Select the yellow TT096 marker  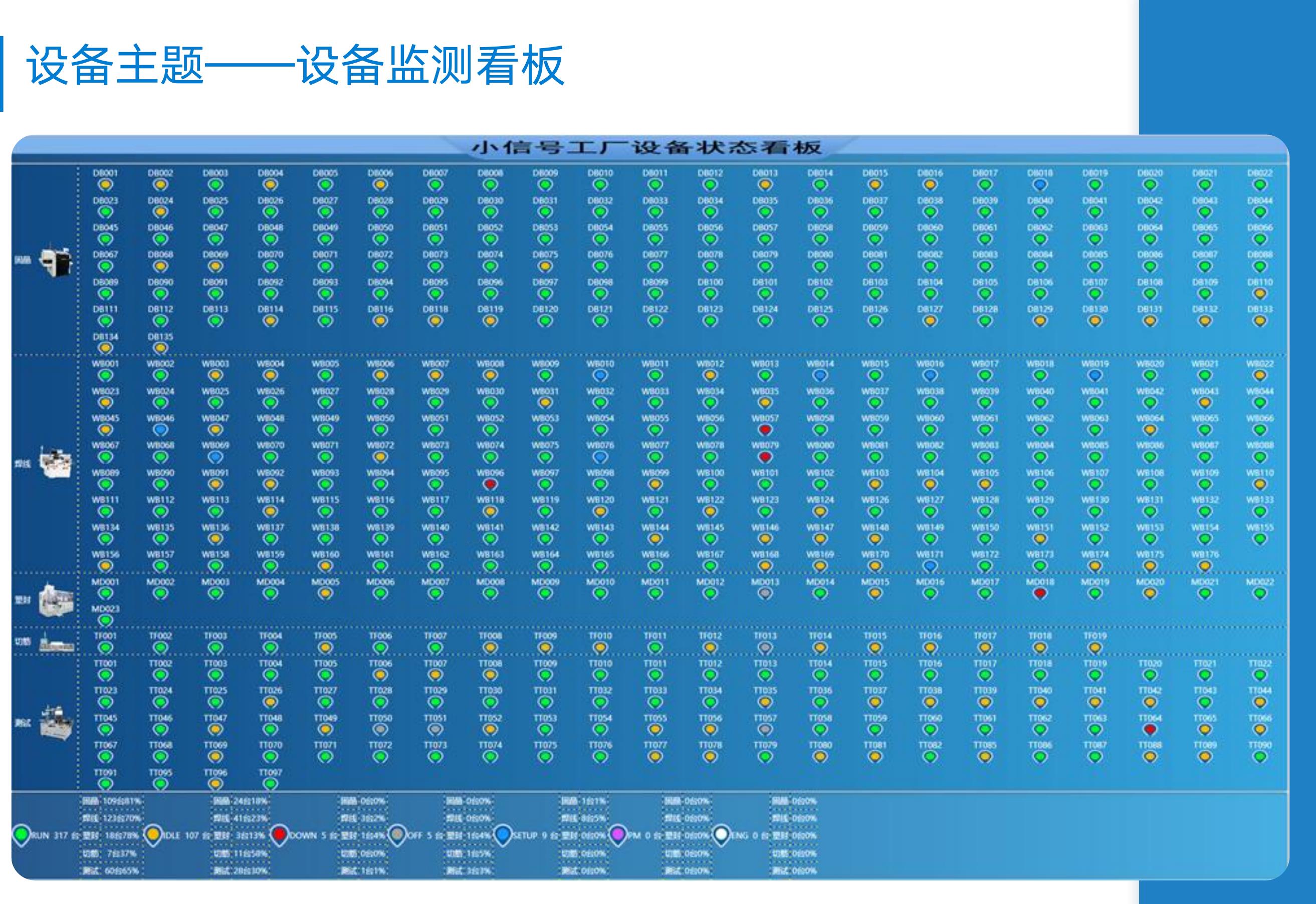[215, 784]
